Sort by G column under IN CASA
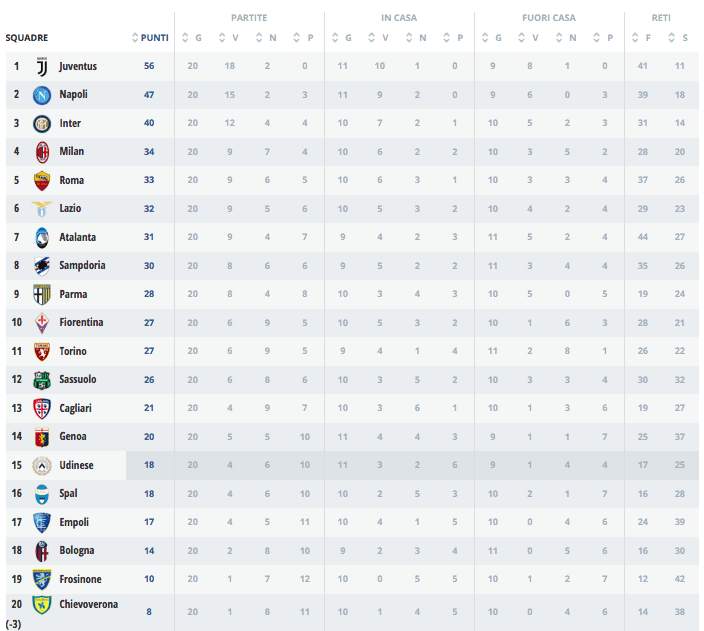The height and width of the screenshot is (631, 704). coord(343,38)
